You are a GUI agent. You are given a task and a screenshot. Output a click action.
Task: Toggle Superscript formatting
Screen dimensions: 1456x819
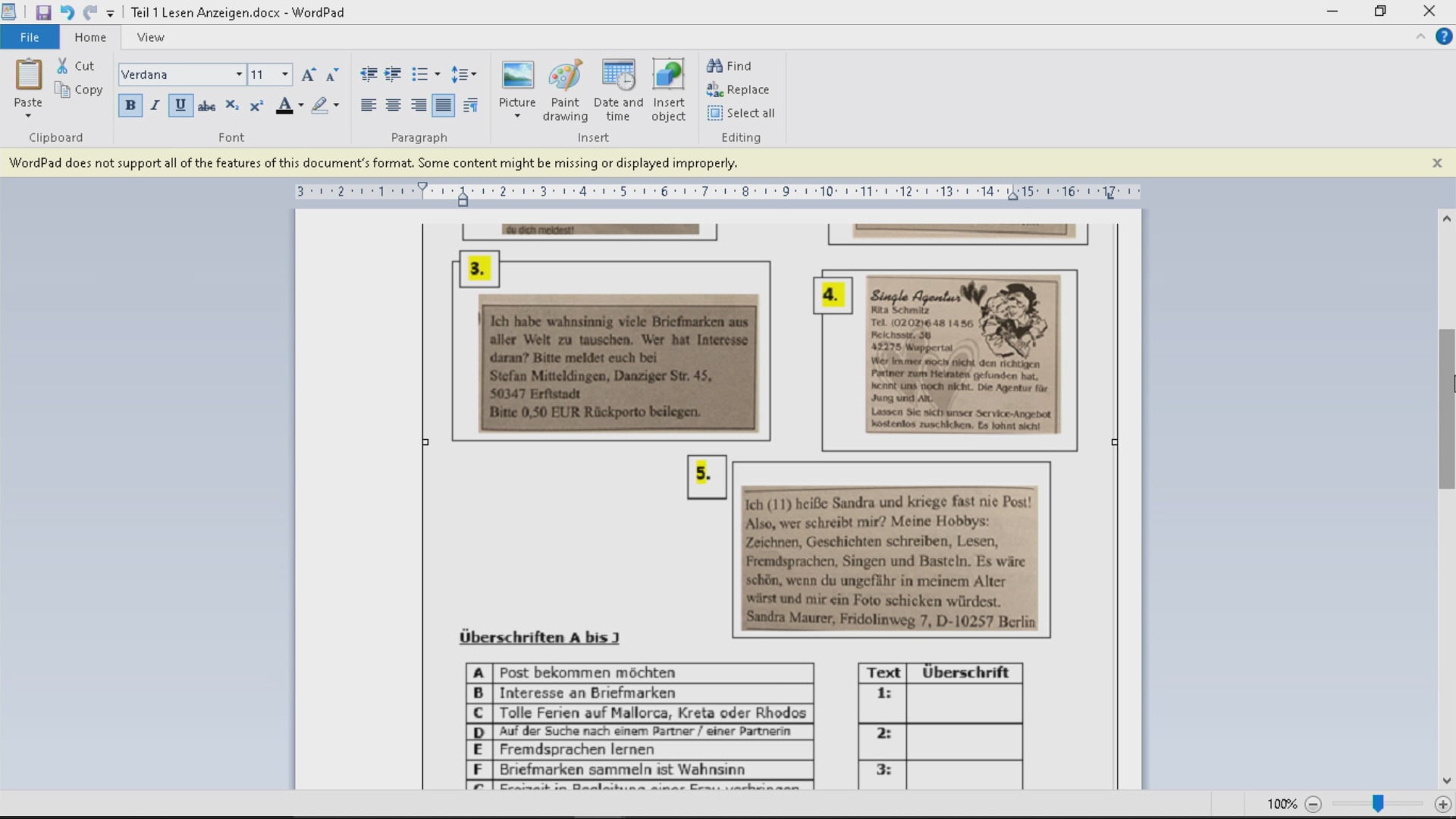tap(257, 105)
